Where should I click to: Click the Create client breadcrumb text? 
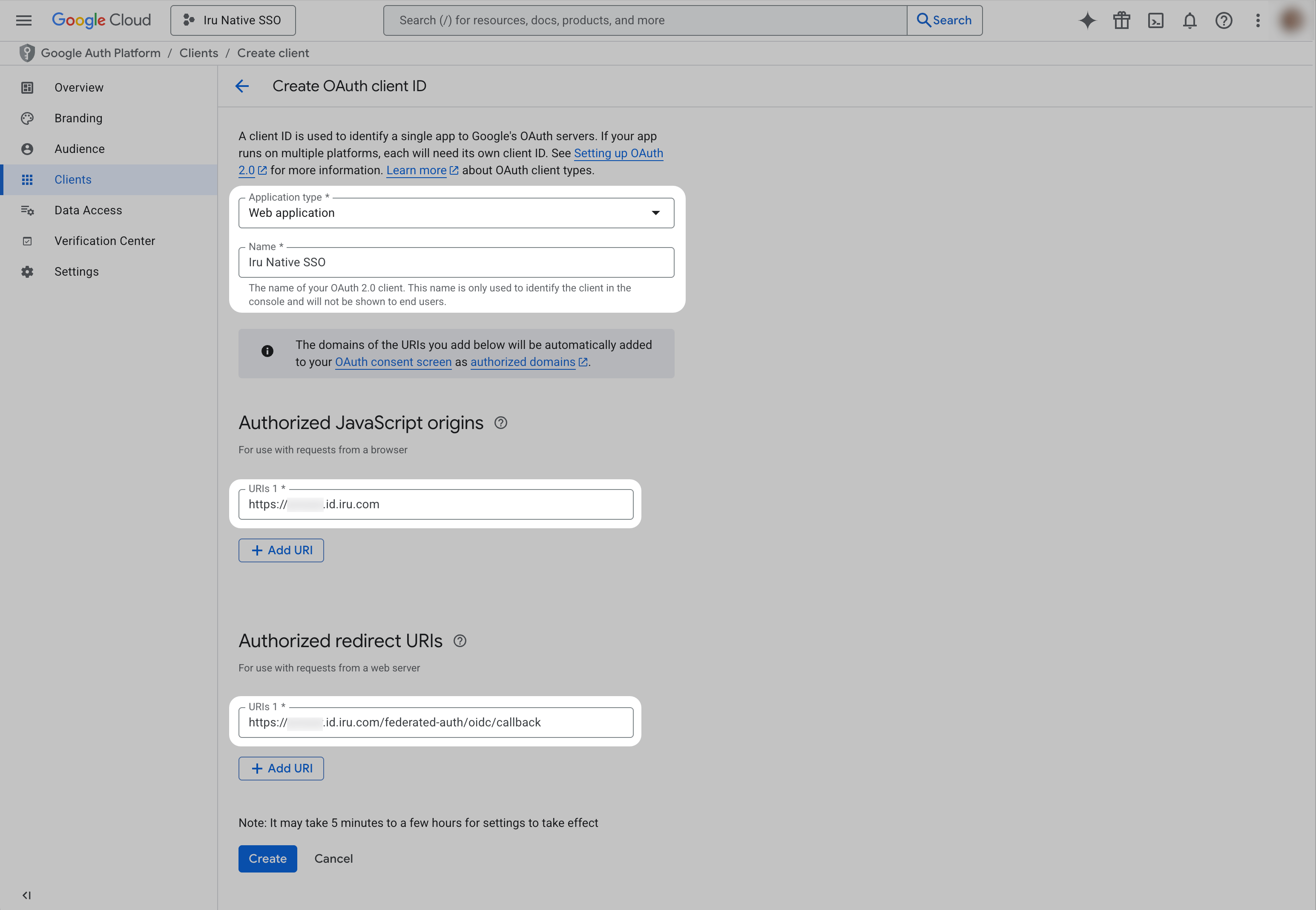[273, 53]
